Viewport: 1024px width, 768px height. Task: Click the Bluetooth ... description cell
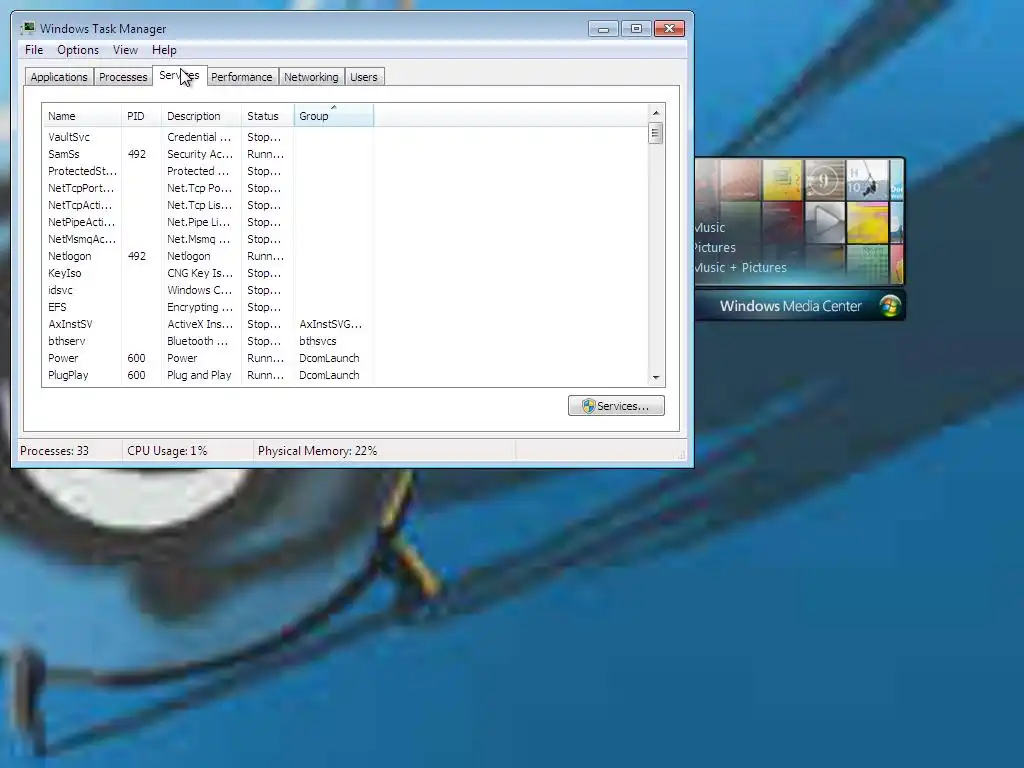197,341
